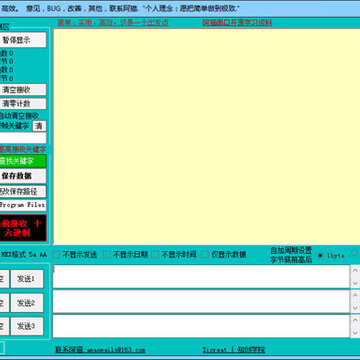Click the HEX格式 5a AA label
This screenshot has height=360, width=360.
point(23,255)
